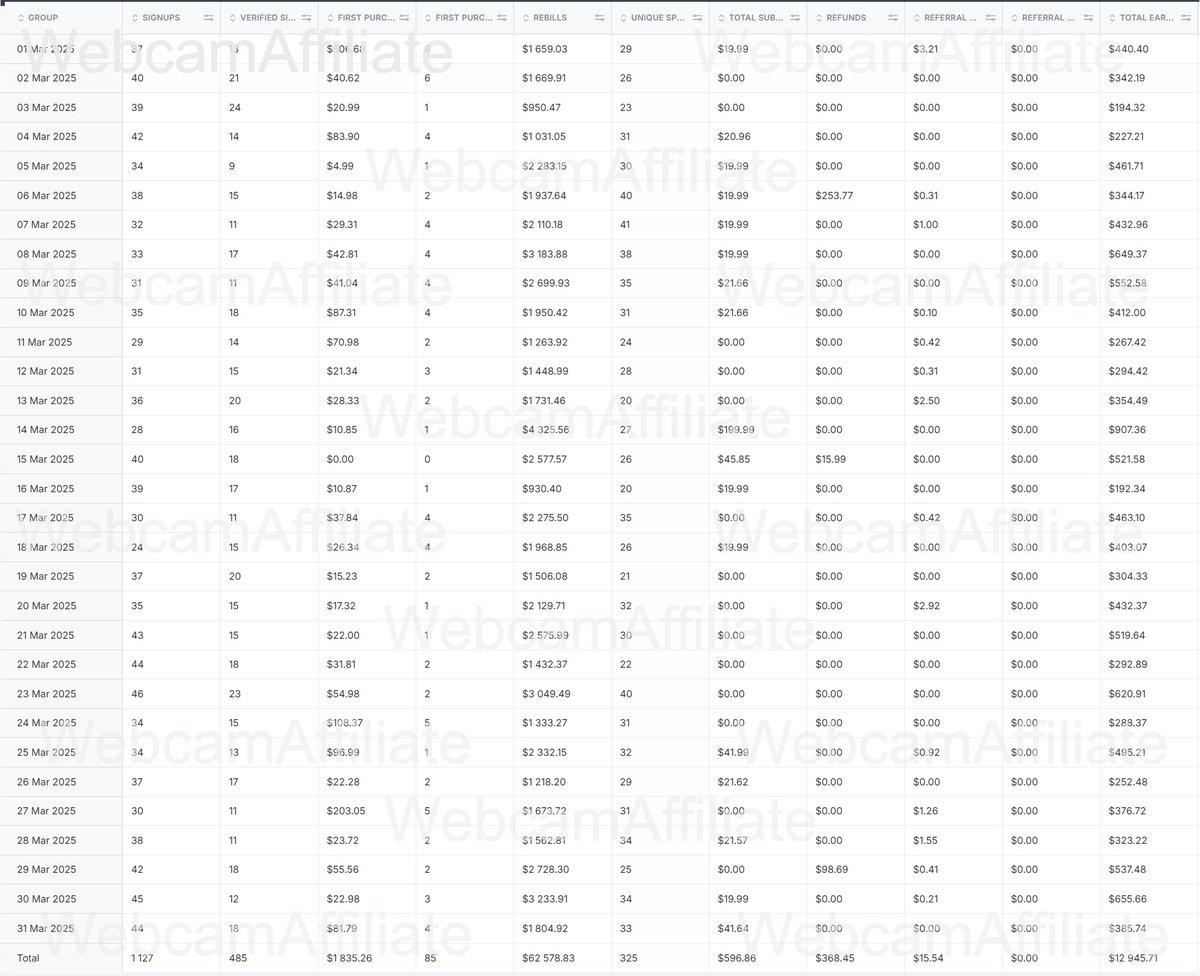1200x976 pixels.
Task: Click the $62 578.83 rebills total
Action: [x=548, y=958]
